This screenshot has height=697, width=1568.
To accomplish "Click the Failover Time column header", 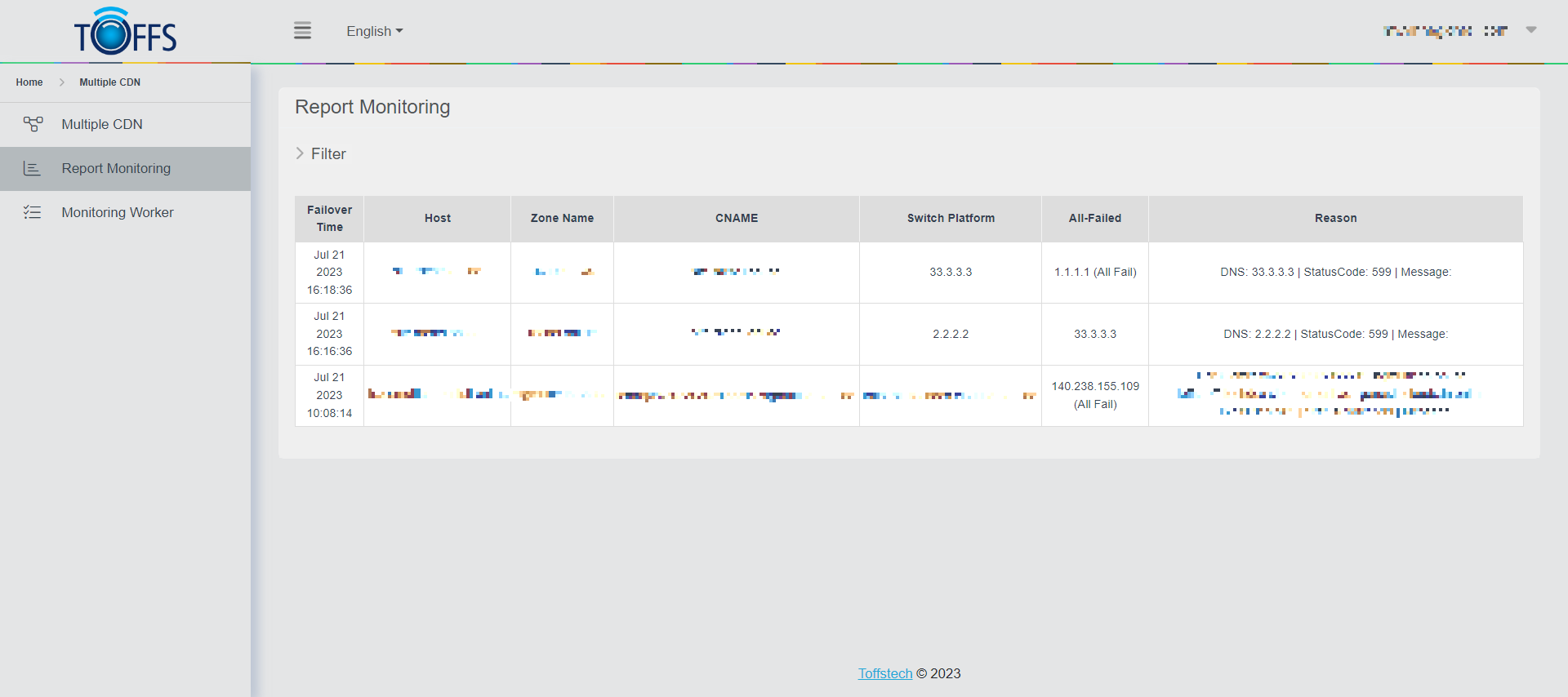I will (329, 218).
